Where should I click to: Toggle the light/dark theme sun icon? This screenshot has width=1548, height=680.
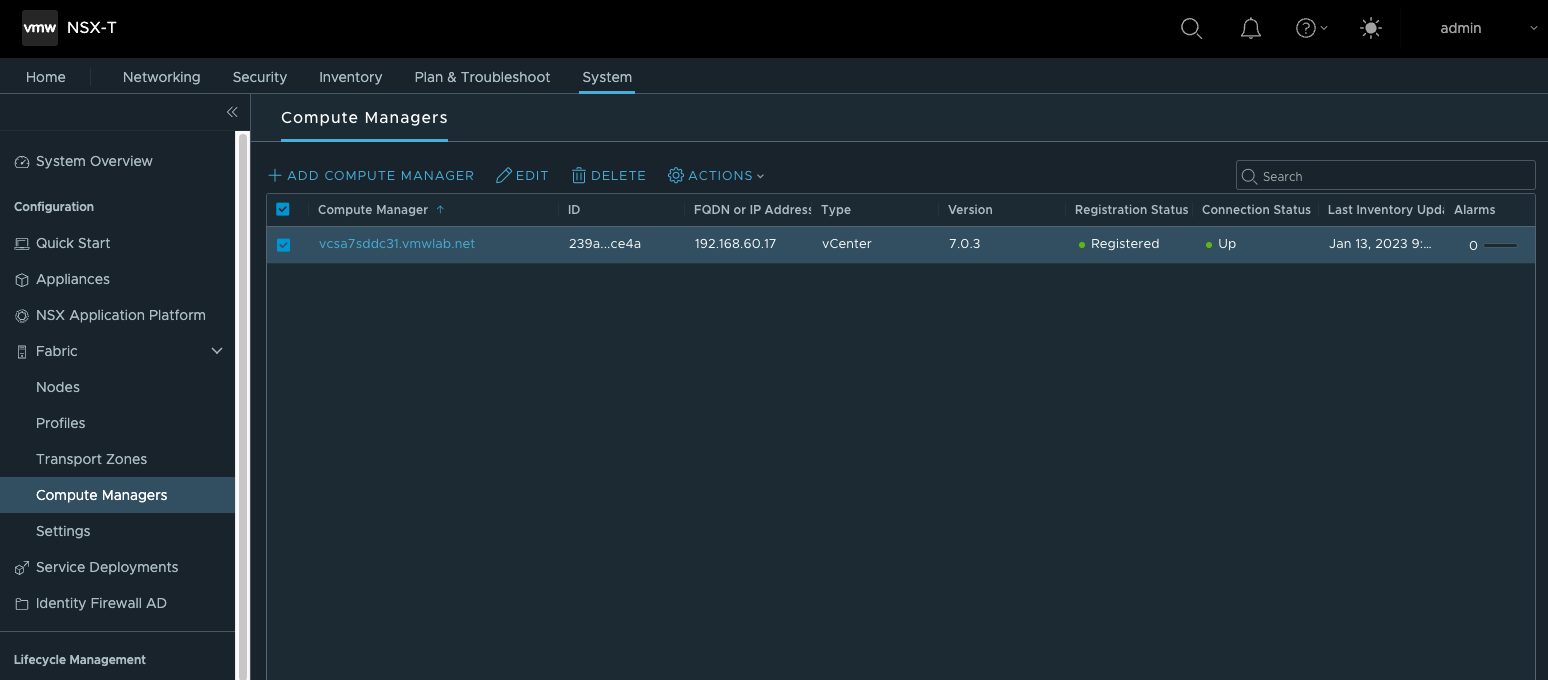(x=1371, y=28)
